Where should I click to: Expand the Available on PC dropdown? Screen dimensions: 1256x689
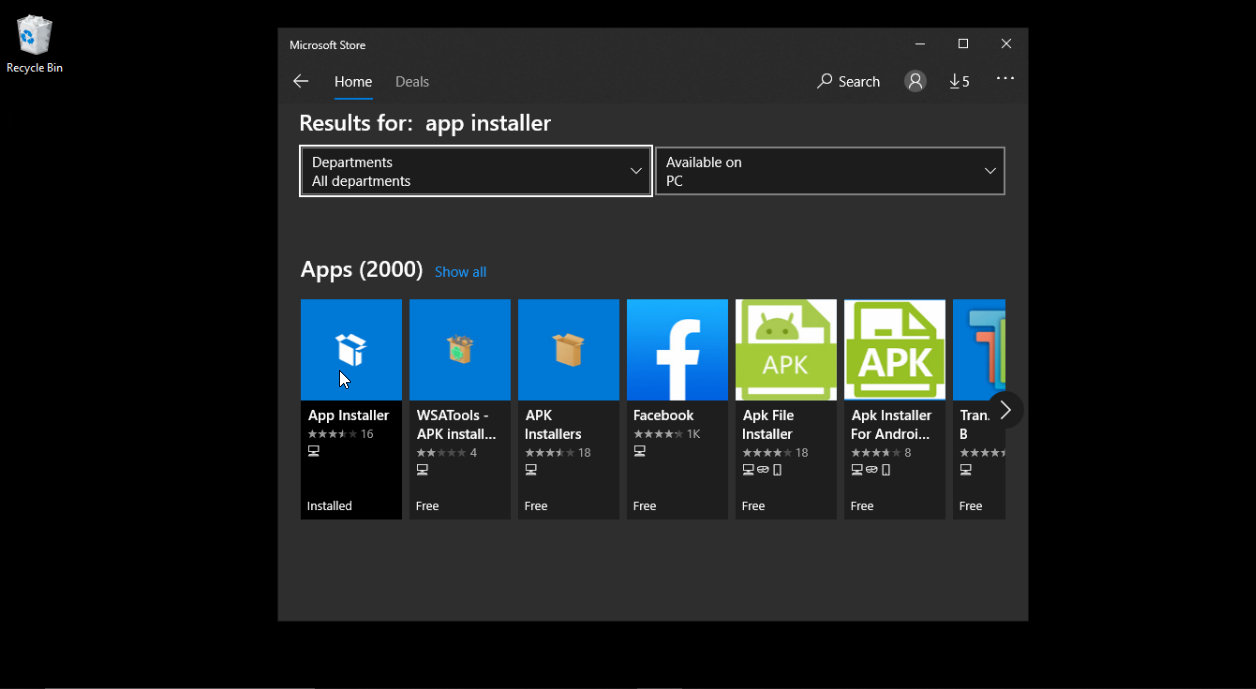click(x=830, y=171)
